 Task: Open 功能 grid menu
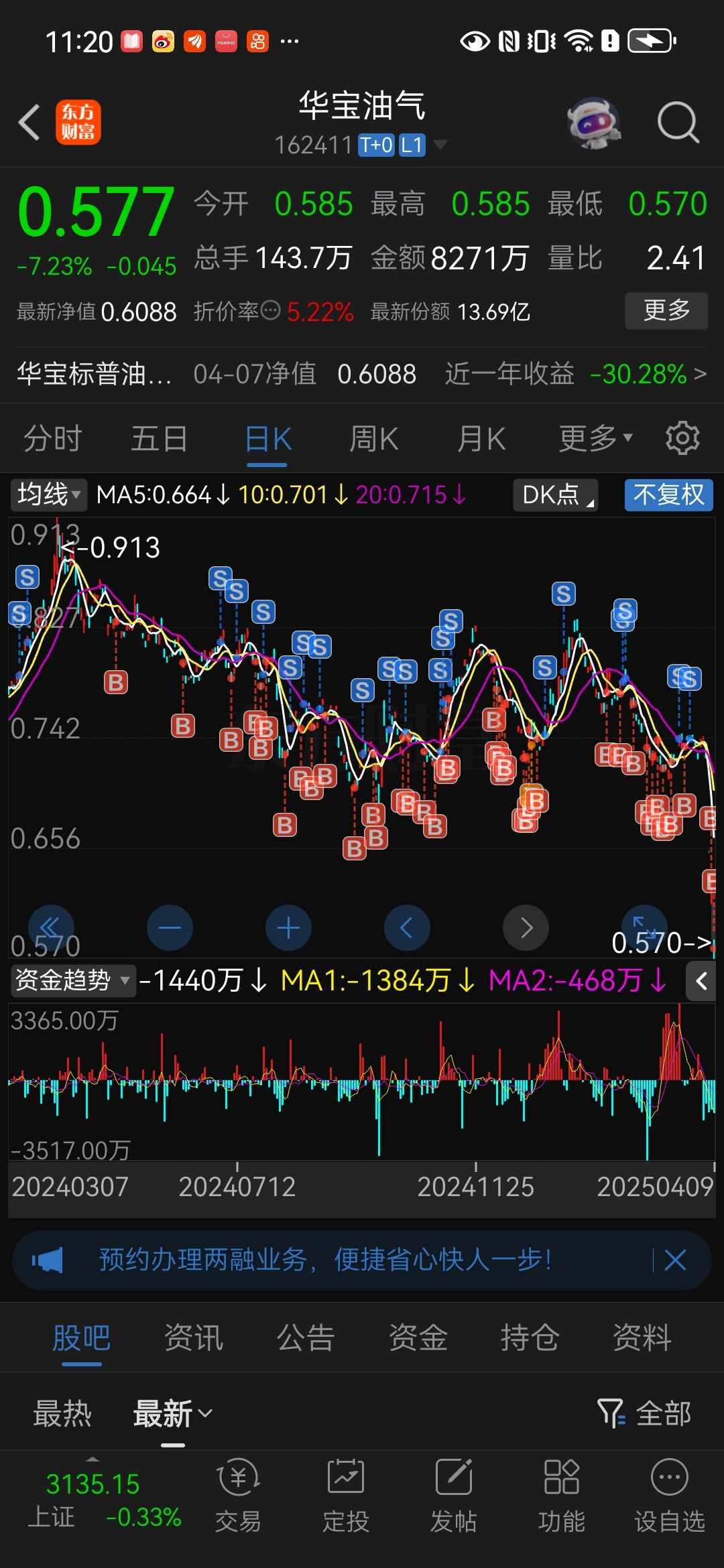(x=562, y=1496)
